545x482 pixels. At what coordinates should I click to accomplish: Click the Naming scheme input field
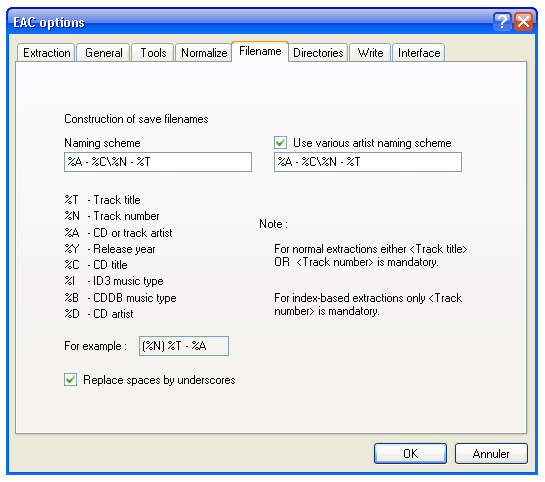coord(158,162)
